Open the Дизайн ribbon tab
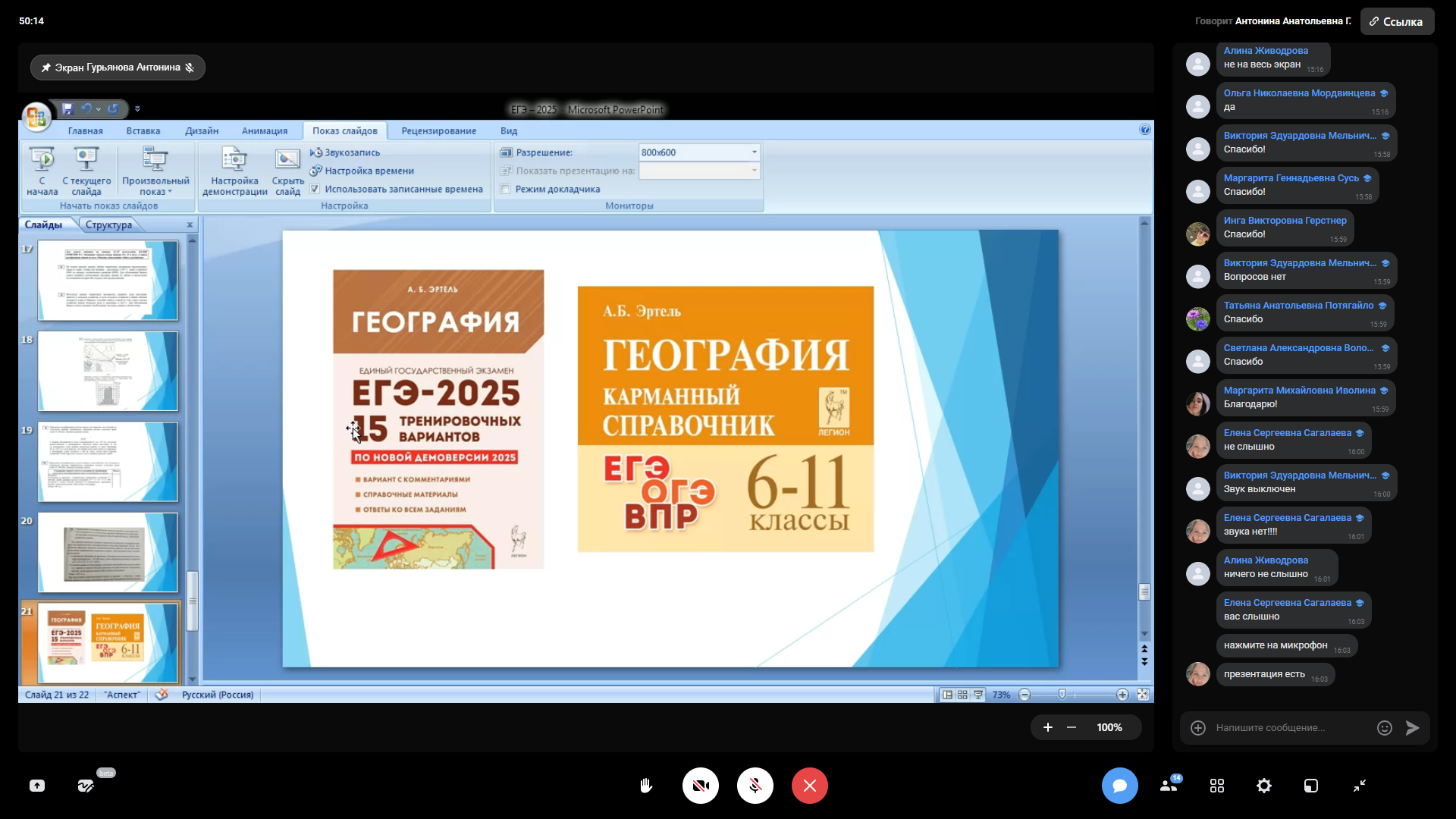Viewport: 1456px width, 819px height. (202, 130)
